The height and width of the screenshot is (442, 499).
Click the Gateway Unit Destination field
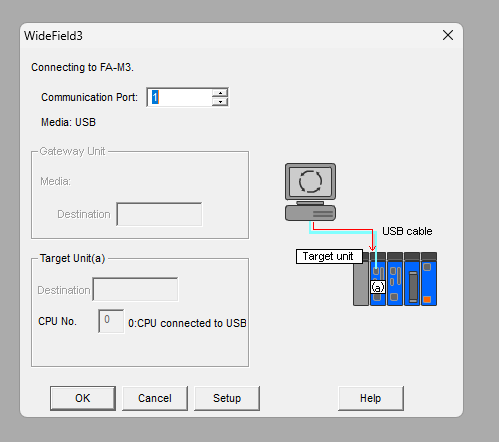coord(159,214)
